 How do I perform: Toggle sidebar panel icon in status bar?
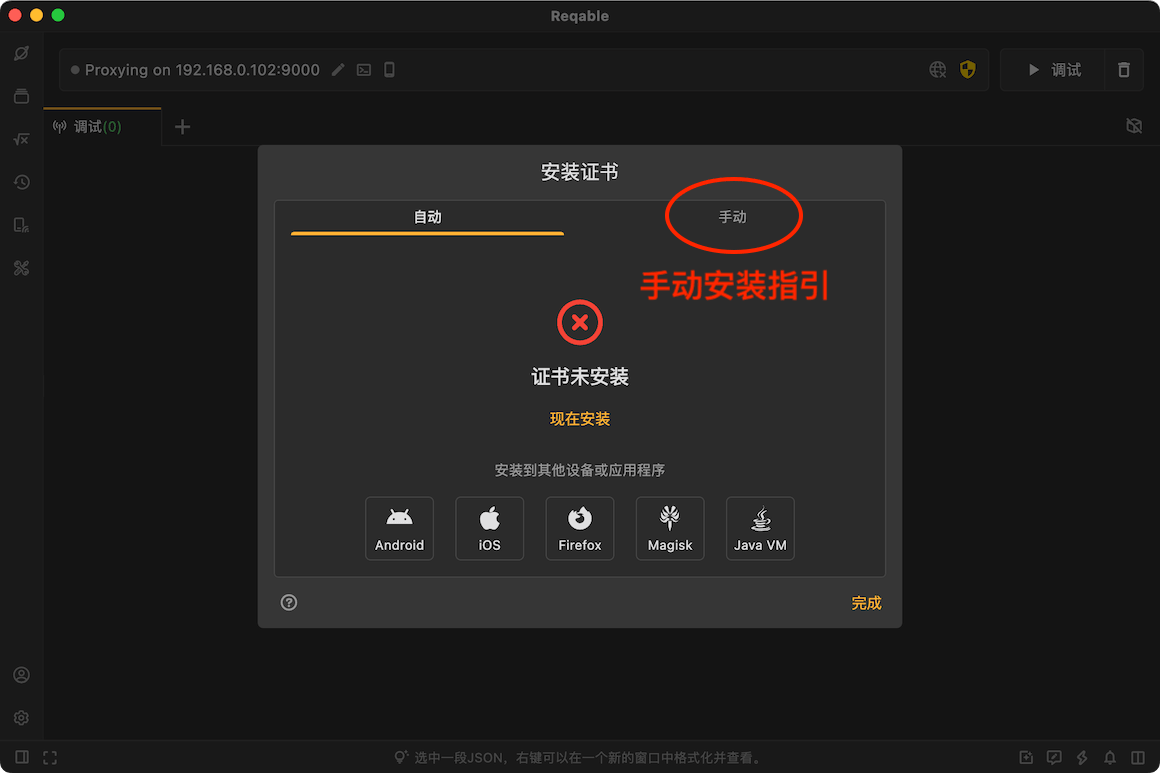22,757
